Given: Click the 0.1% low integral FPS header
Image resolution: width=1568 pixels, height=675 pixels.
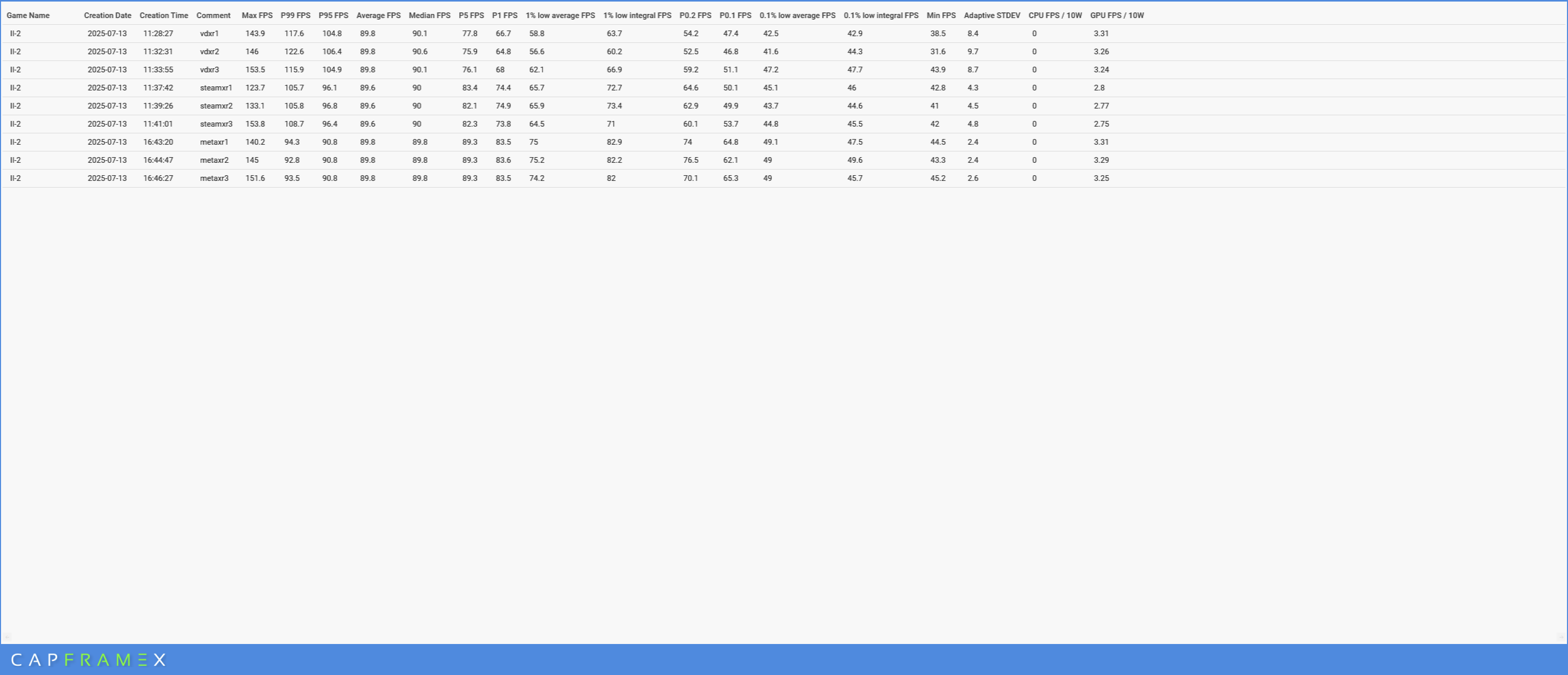Looking at the screenshot, I should [881, 15].
